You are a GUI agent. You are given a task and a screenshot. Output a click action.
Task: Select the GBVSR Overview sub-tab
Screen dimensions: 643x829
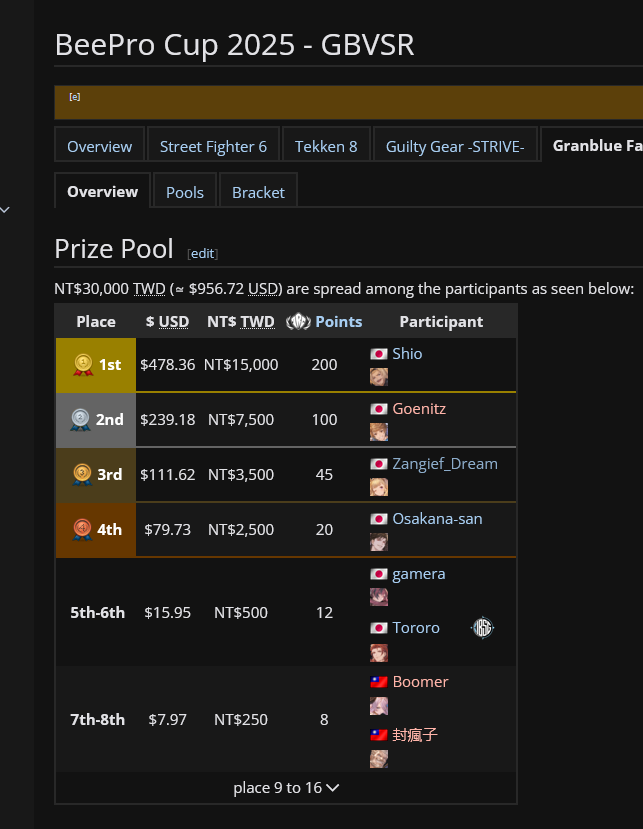[103, 191]
